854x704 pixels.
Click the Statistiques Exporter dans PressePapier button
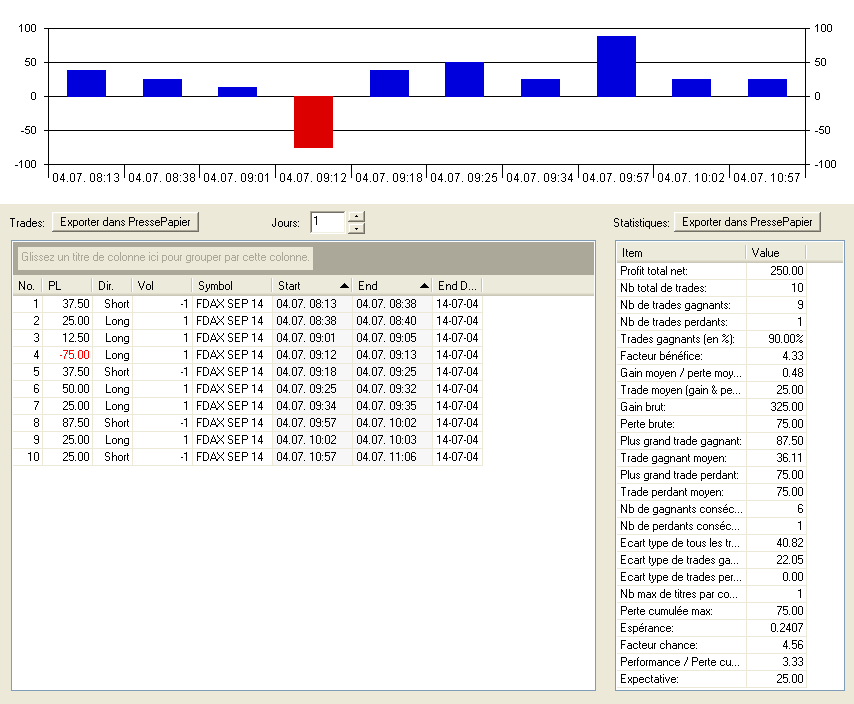(x=748, y=221)
